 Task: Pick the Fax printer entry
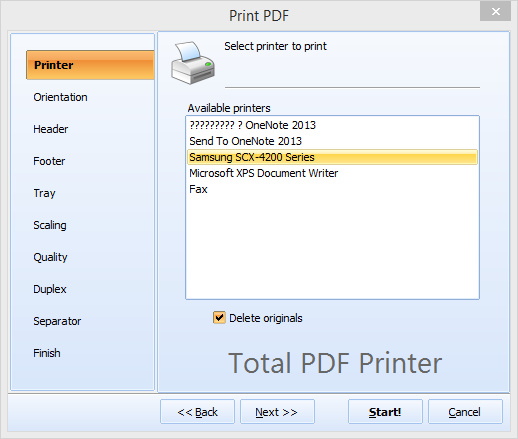coord(332,189)
